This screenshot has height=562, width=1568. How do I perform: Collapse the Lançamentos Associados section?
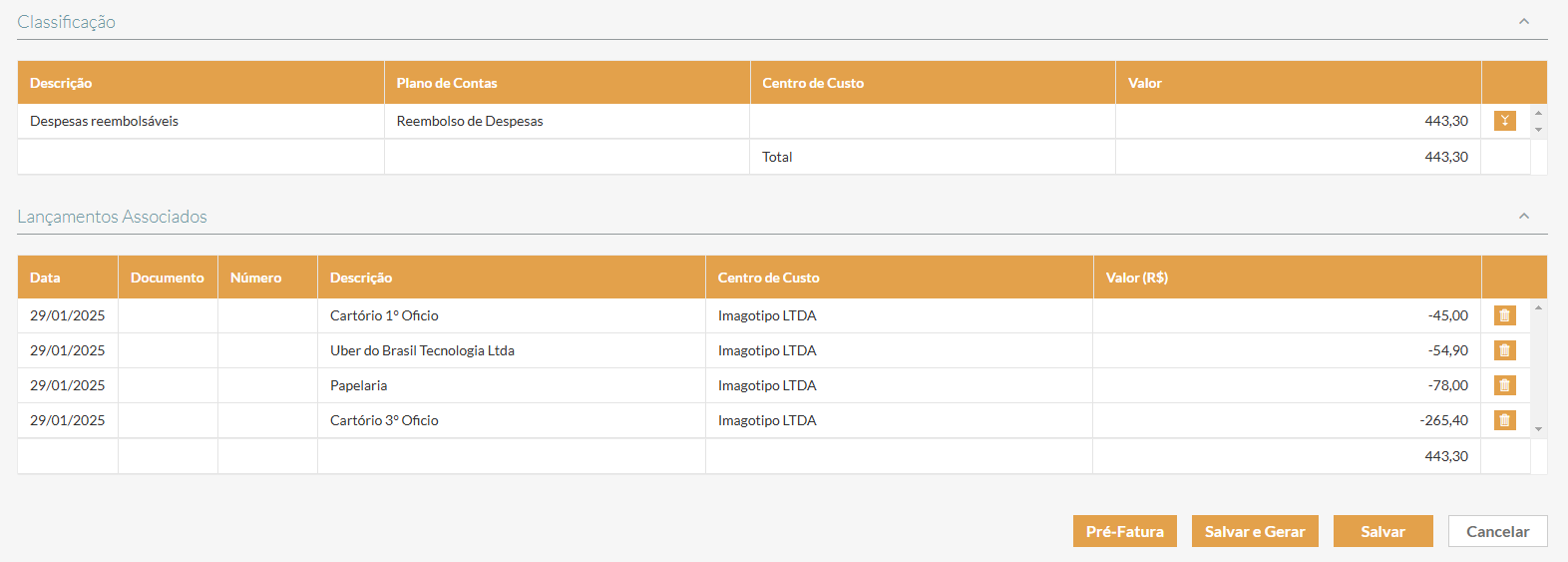click(x=1524, y=216)
